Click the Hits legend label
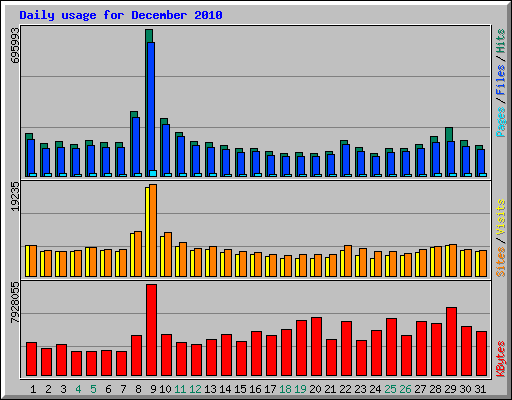Viewport: 512px width, 400px height. pyautogui.click(x=501, y=41)
